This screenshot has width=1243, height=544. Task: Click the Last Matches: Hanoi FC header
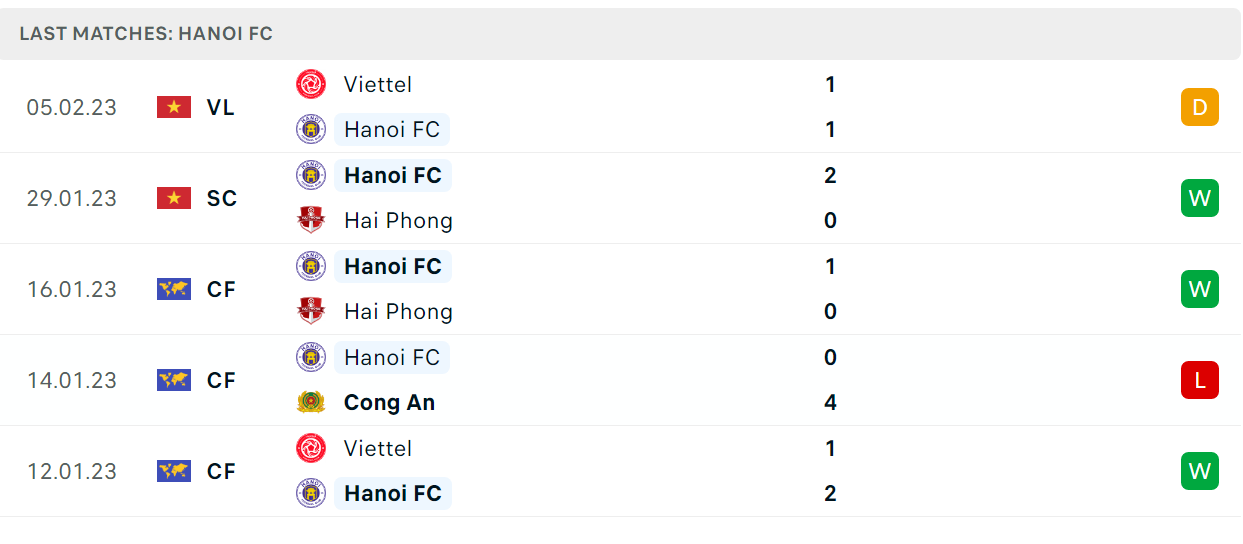pos(146,34)
